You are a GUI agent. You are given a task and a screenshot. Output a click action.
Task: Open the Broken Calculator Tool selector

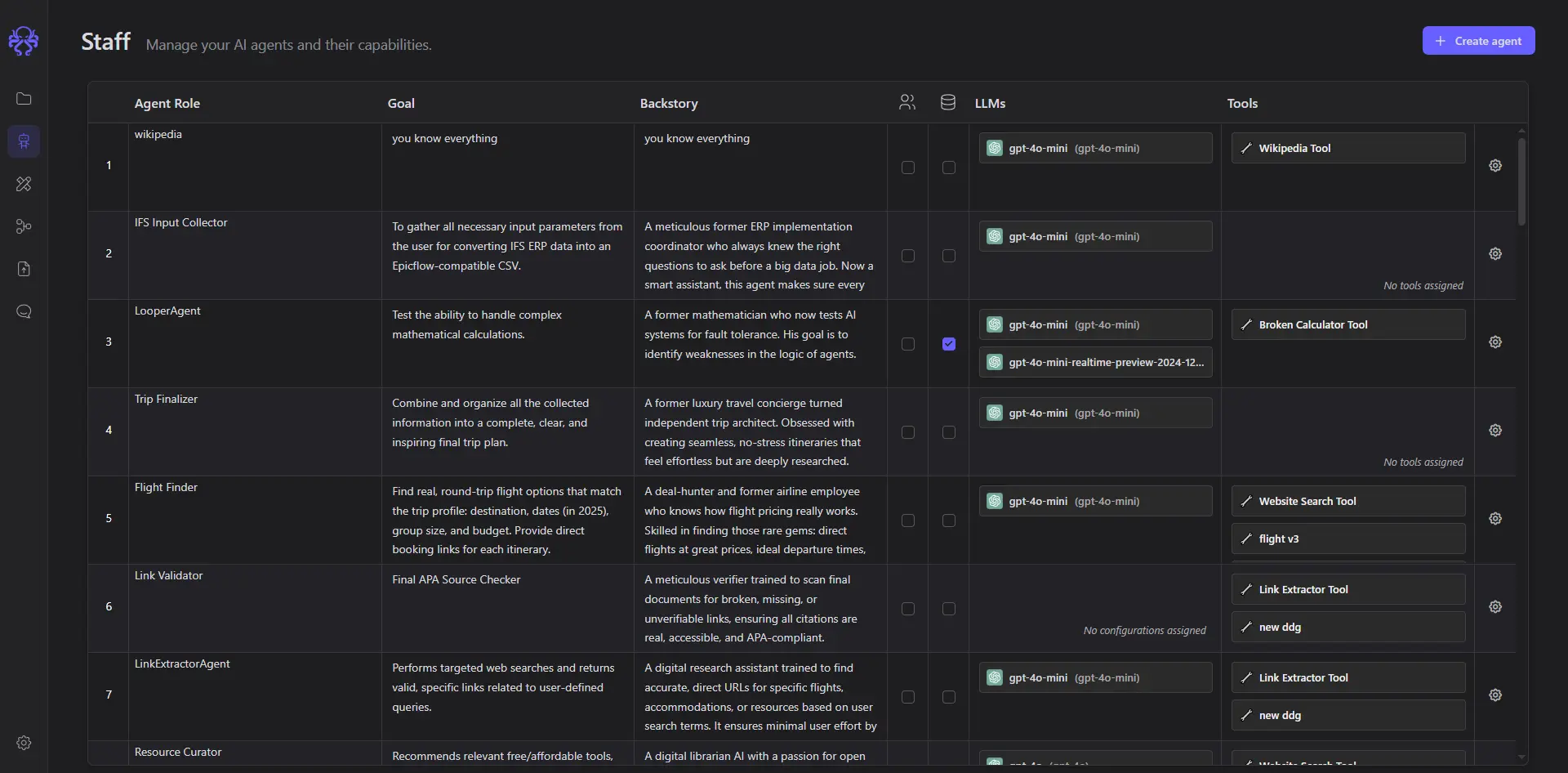(1347, 325)
